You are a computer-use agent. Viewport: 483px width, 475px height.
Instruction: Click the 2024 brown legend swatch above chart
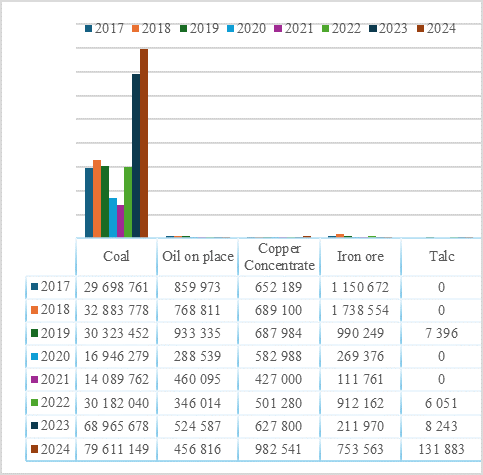pyautogui.click(x=421, y=29)
